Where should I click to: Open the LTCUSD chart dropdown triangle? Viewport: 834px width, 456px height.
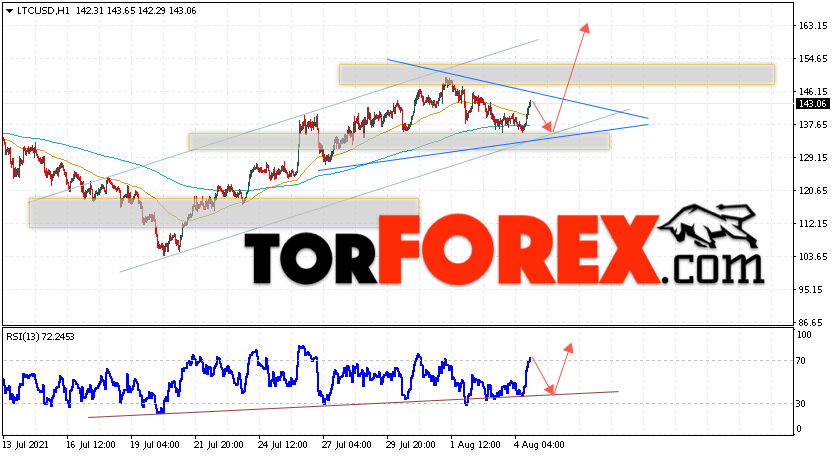tap(10, 11)
